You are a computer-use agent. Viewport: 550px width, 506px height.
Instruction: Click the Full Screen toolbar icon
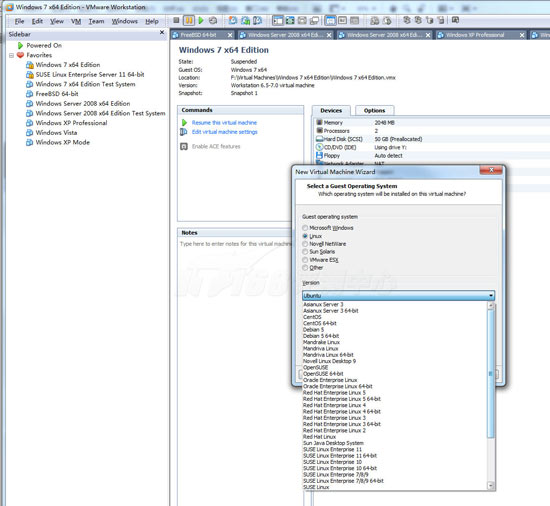[290, 20]
